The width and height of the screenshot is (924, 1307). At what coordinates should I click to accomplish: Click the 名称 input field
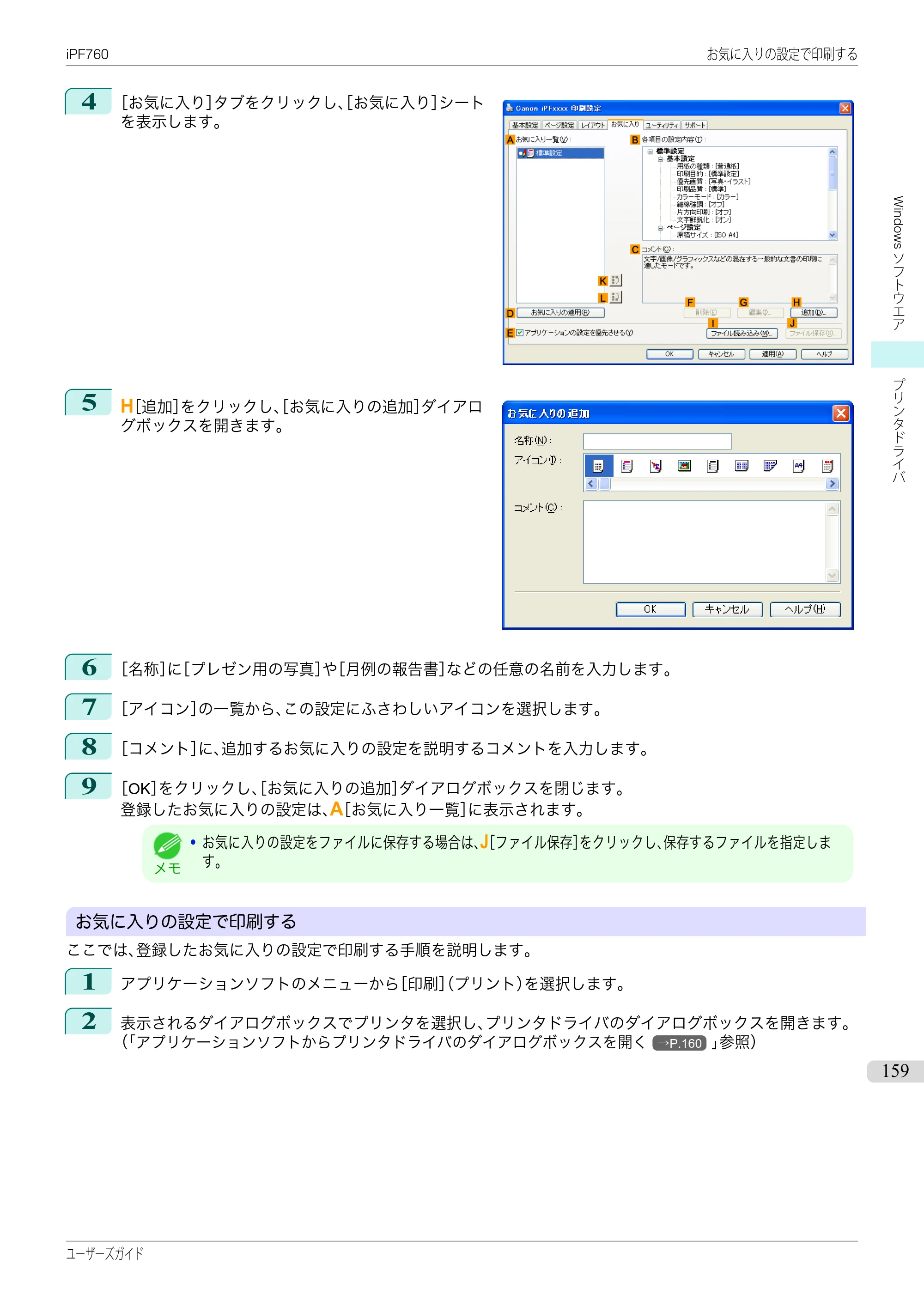tap(657, 441)
